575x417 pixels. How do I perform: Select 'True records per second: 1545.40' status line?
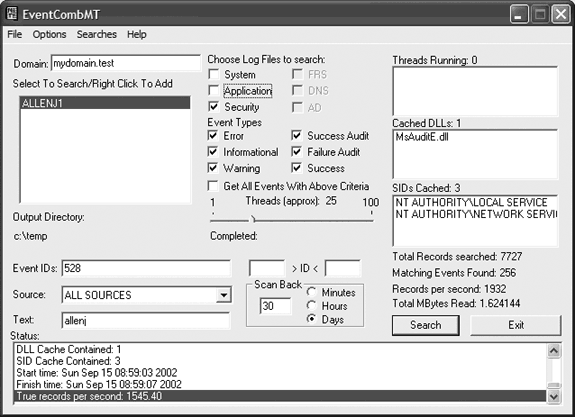pos(280,396)
